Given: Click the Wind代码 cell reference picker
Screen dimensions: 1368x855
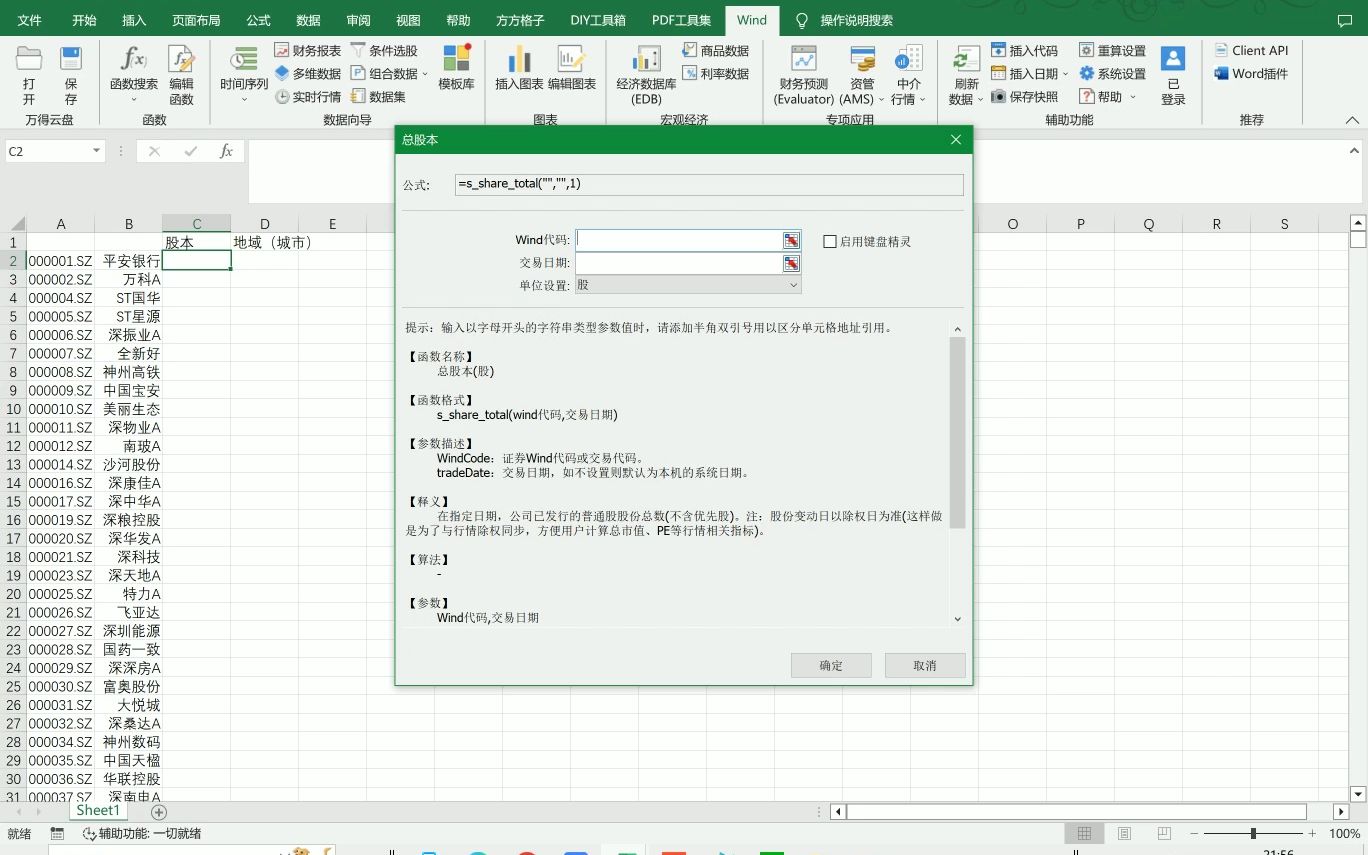Looking at the screenshot, I should [791, 240].
